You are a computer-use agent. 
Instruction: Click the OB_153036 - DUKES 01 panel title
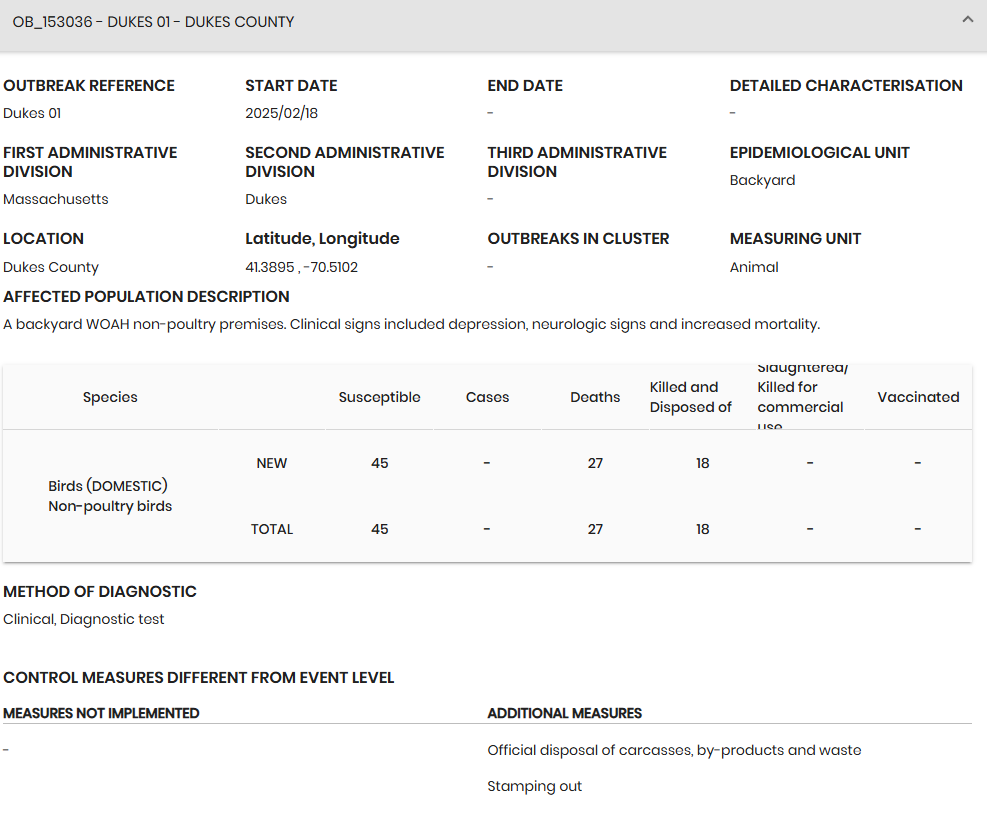tap(153, 22)
